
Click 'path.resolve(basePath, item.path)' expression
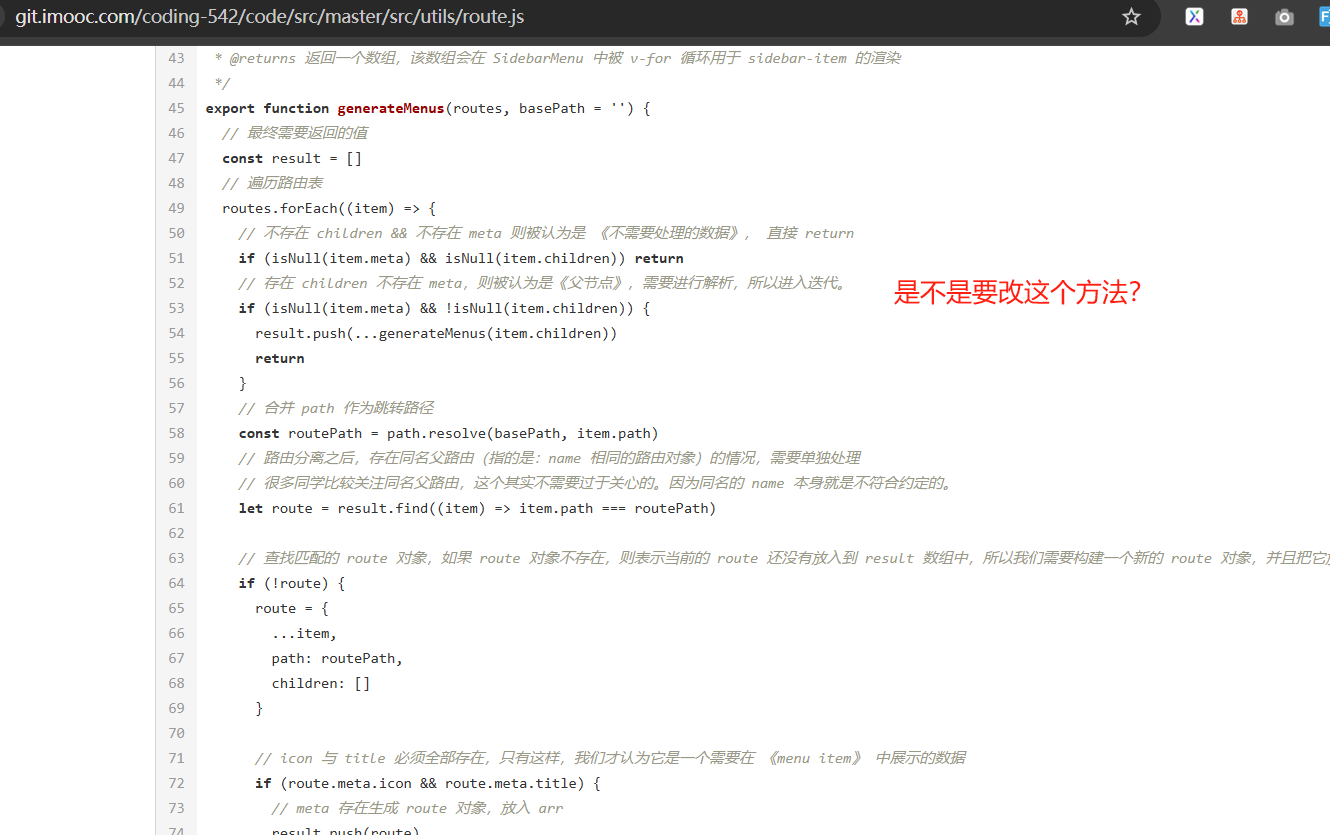pyautogui.click(x=523, y=433)
